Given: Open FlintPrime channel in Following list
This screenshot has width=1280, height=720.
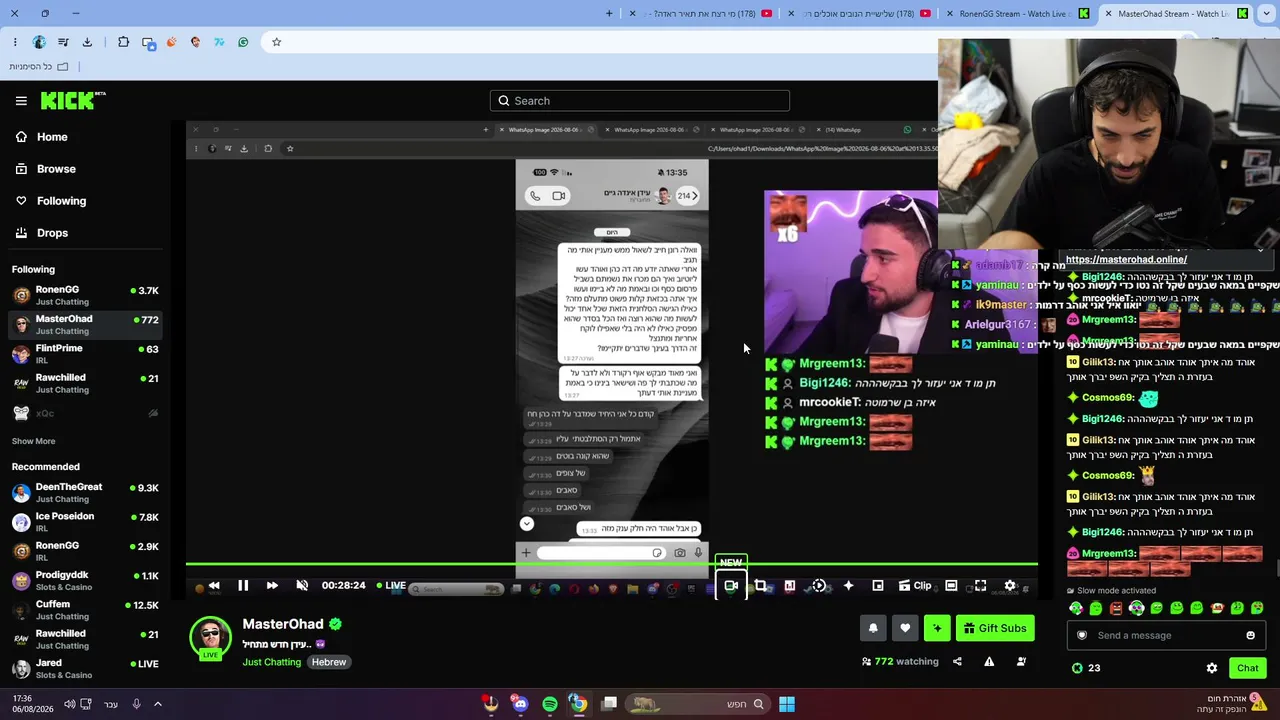Looking at the screenshot, I should [86, 354].
